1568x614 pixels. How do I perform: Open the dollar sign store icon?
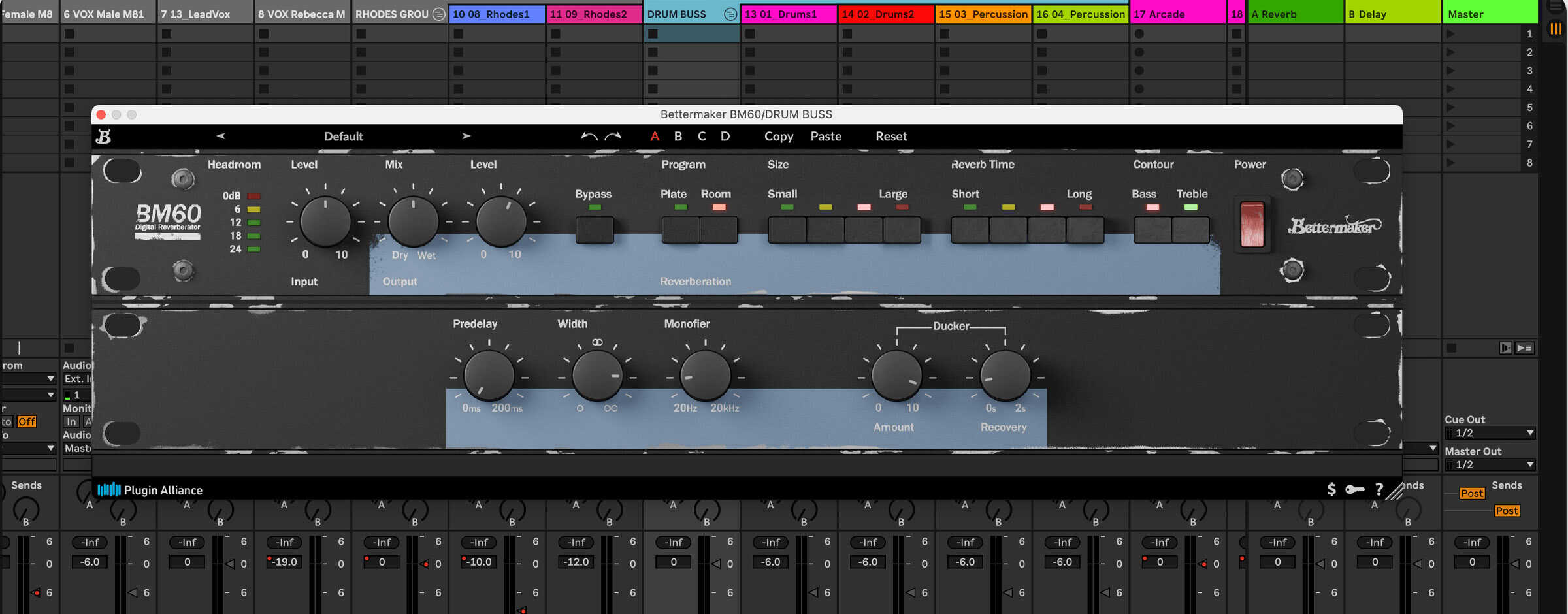coord(1331,489)
